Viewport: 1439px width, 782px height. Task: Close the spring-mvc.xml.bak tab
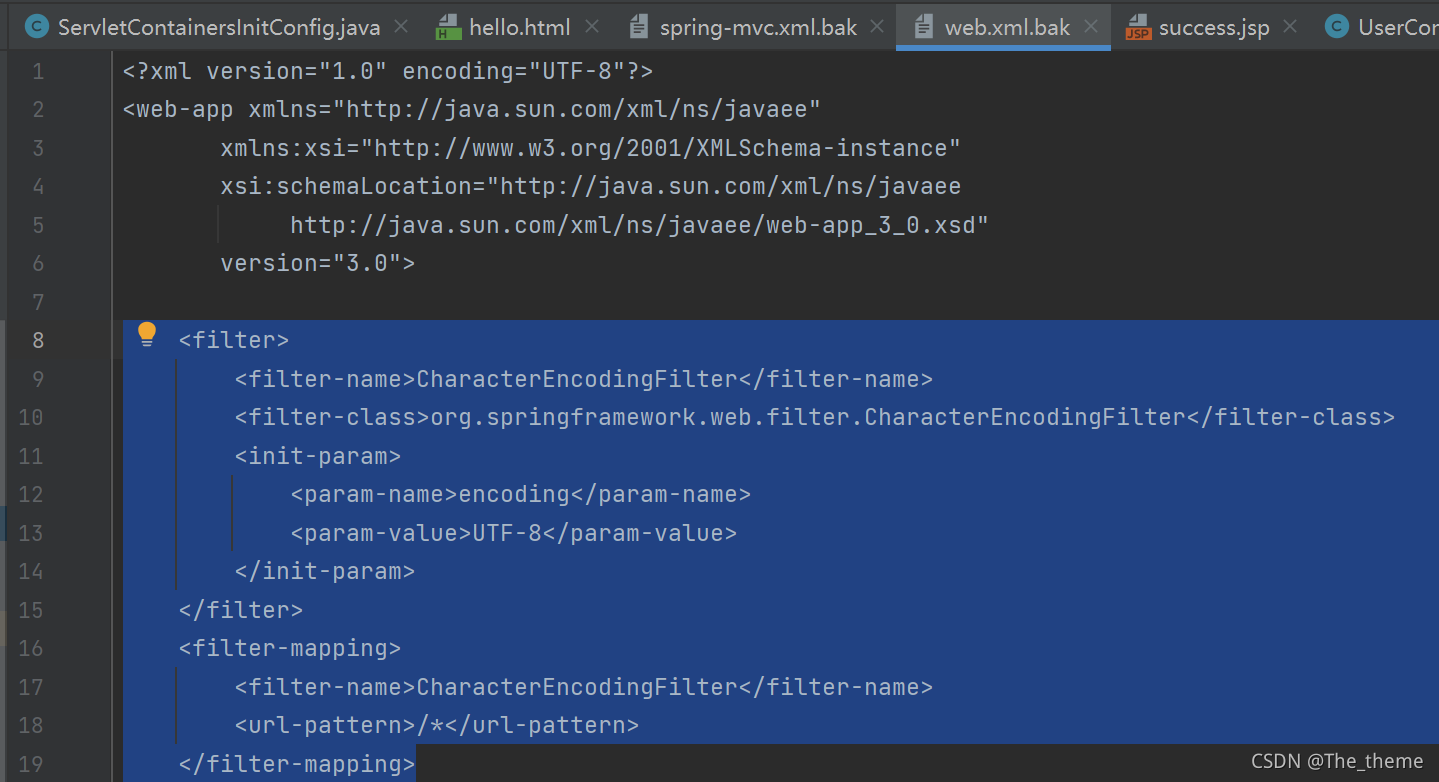coord(876,27)
